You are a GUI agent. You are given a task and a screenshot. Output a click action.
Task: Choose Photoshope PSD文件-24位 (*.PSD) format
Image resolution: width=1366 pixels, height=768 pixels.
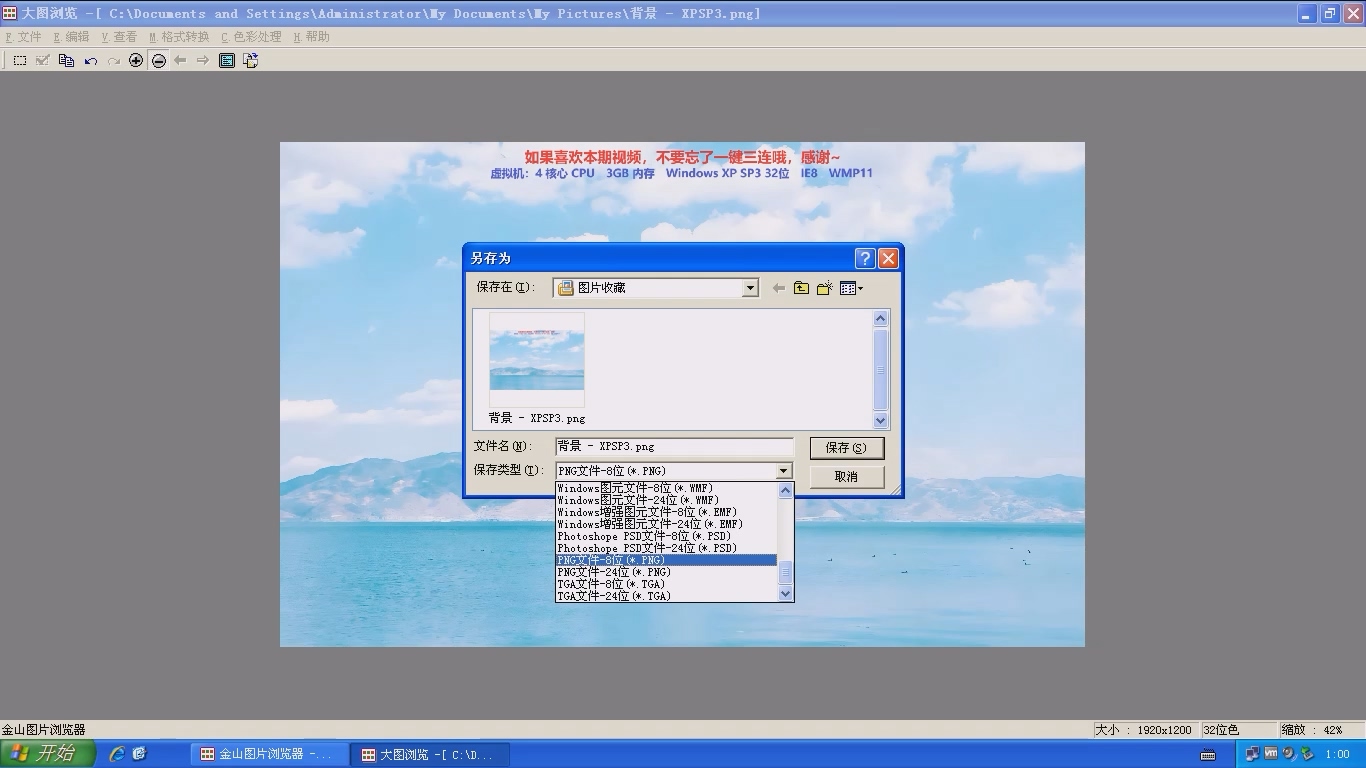[x=666, y=549]
